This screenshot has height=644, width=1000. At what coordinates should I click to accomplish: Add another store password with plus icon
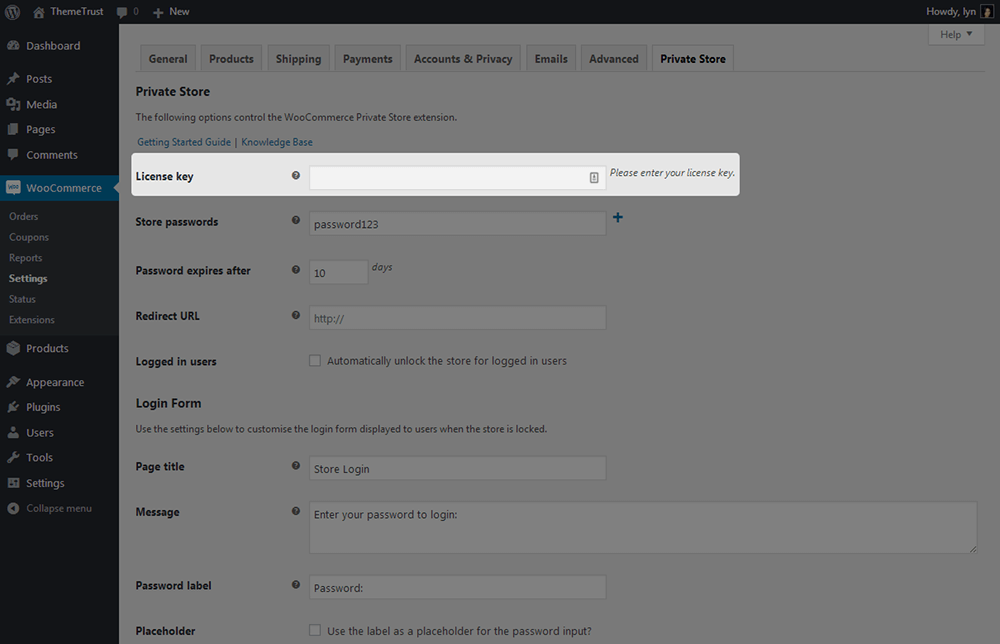tap(617, 217)
